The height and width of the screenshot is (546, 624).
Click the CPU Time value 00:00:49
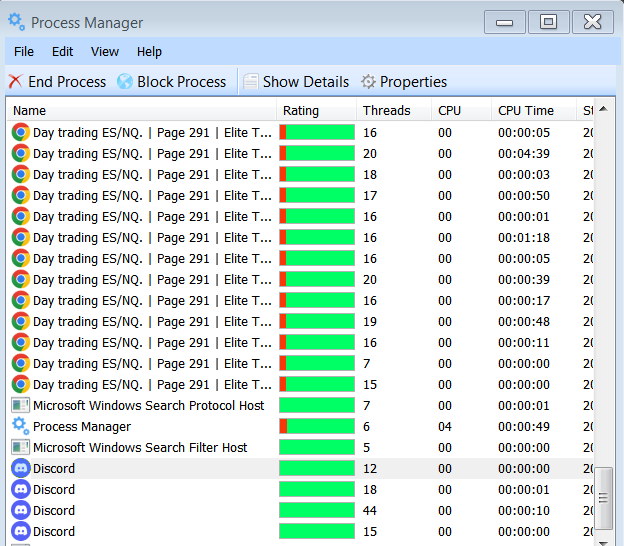click(x=524, y=427)
